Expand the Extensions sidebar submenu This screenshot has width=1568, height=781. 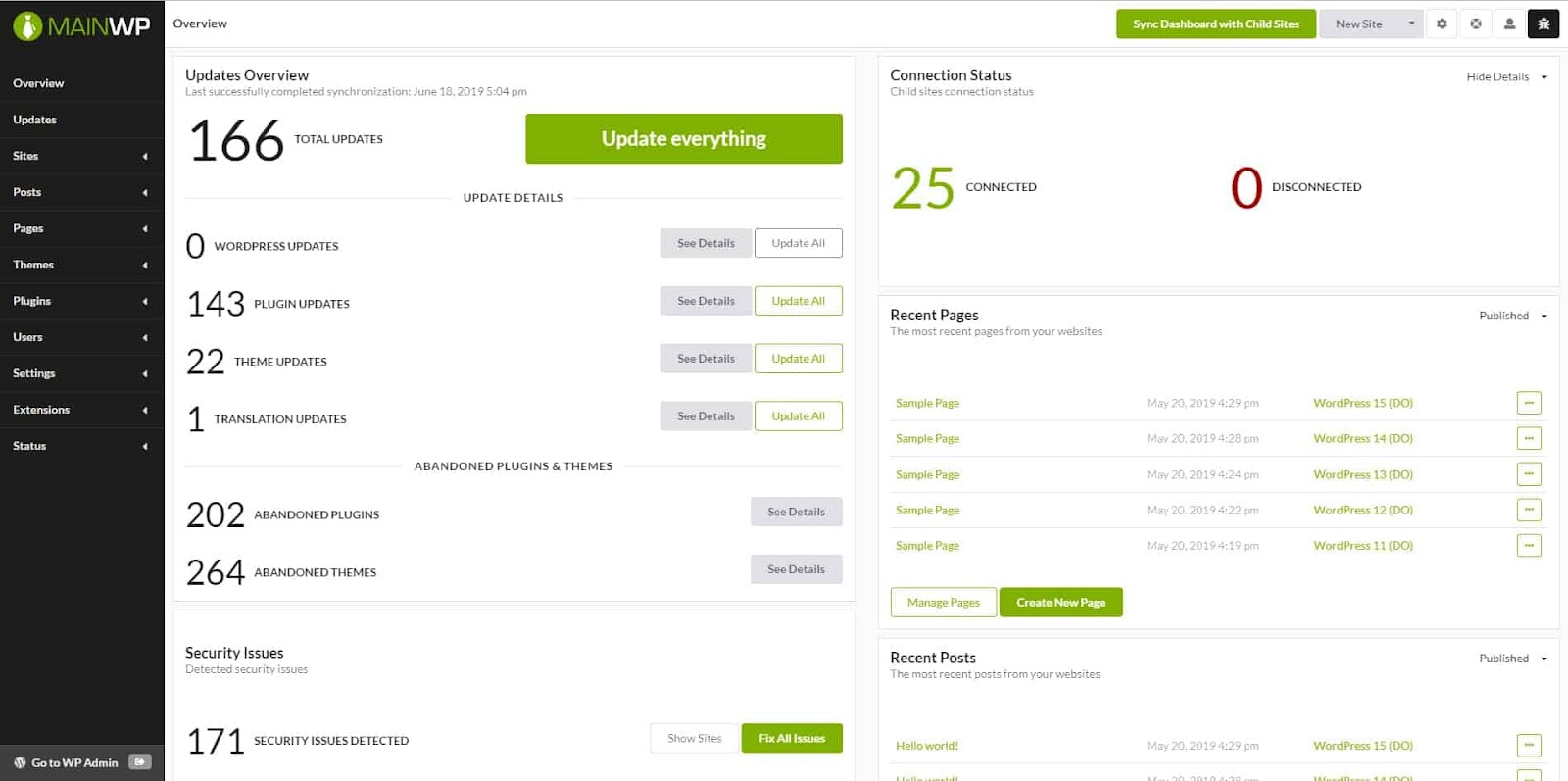point(145,410)
